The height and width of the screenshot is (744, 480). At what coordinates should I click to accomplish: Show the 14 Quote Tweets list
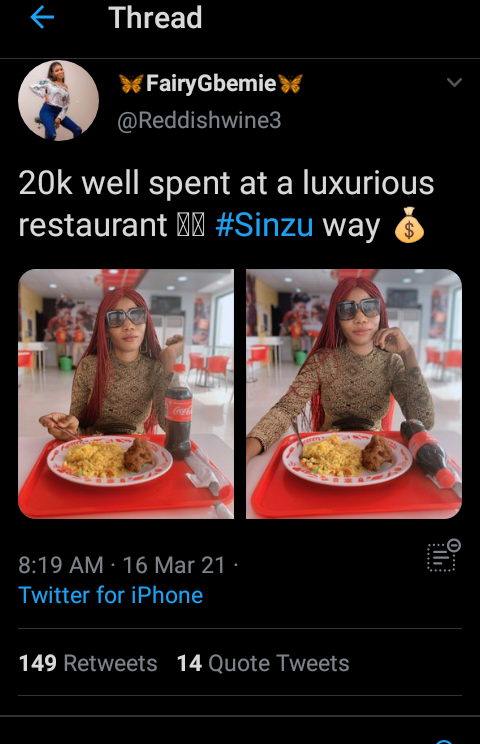263,663
